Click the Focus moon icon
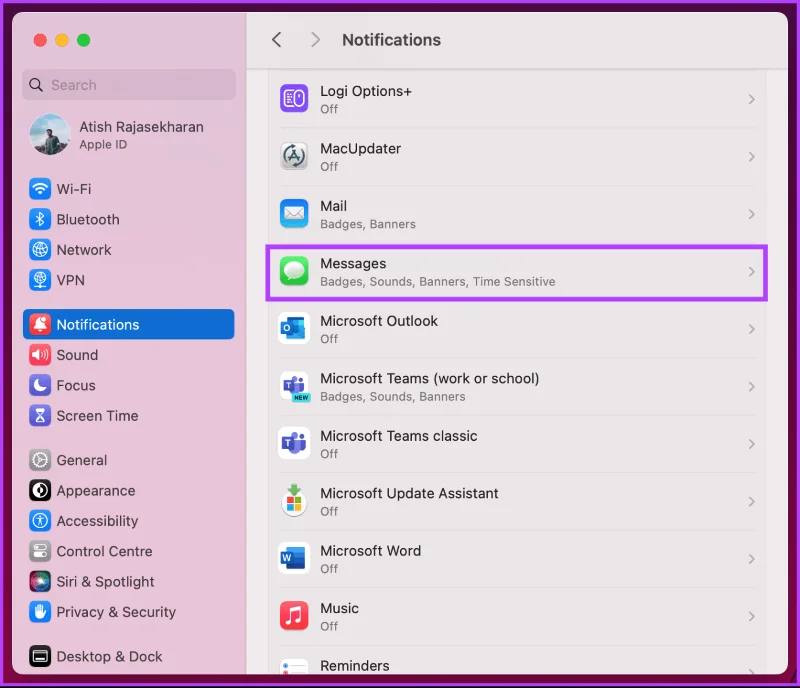 pos(40,385)
